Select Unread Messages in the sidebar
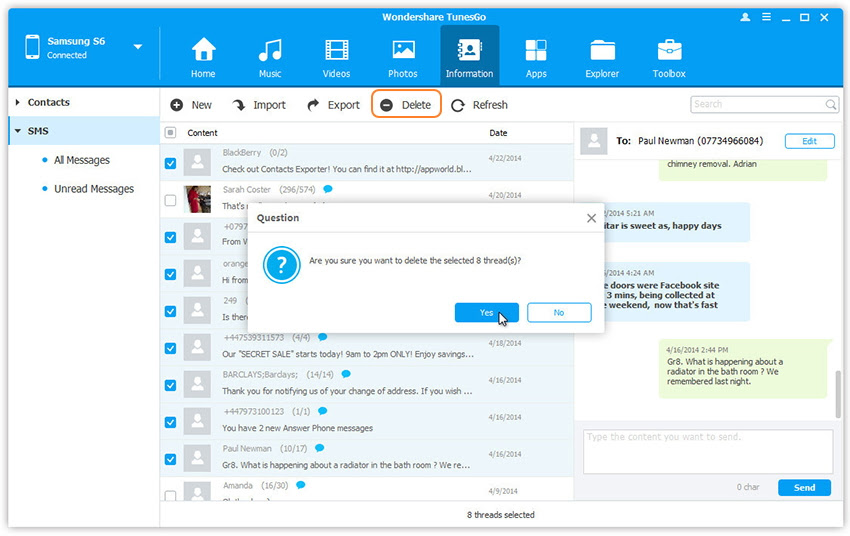 [x=94, y=189]
